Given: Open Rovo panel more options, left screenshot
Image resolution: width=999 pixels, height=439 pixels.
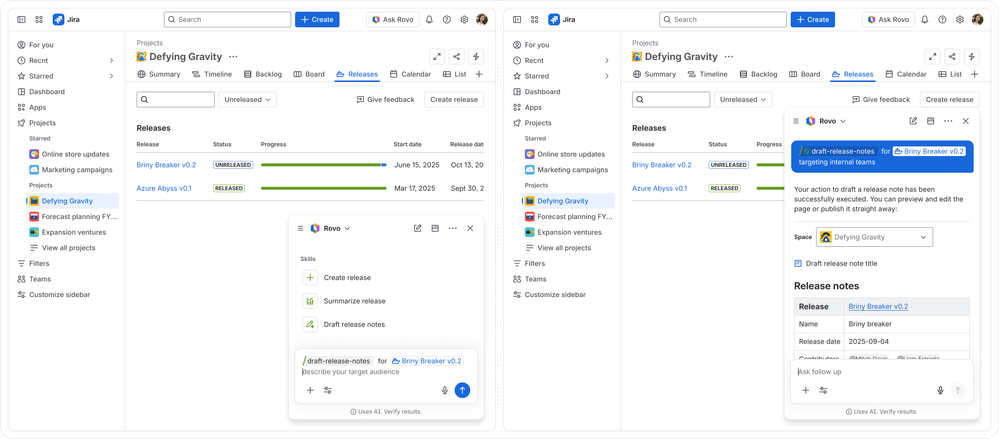Looking at the screenshot, I should (x=452, y=228).
